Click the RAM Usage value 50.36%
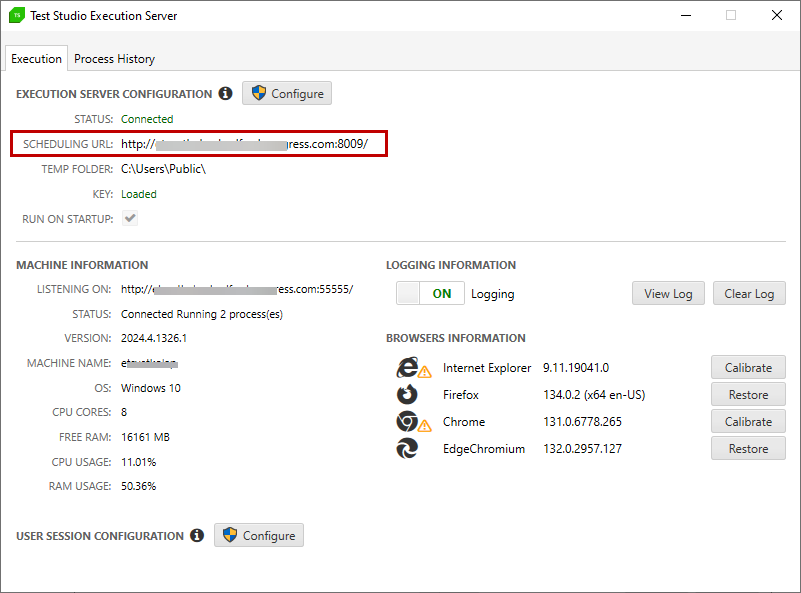 tap(138, 486)
